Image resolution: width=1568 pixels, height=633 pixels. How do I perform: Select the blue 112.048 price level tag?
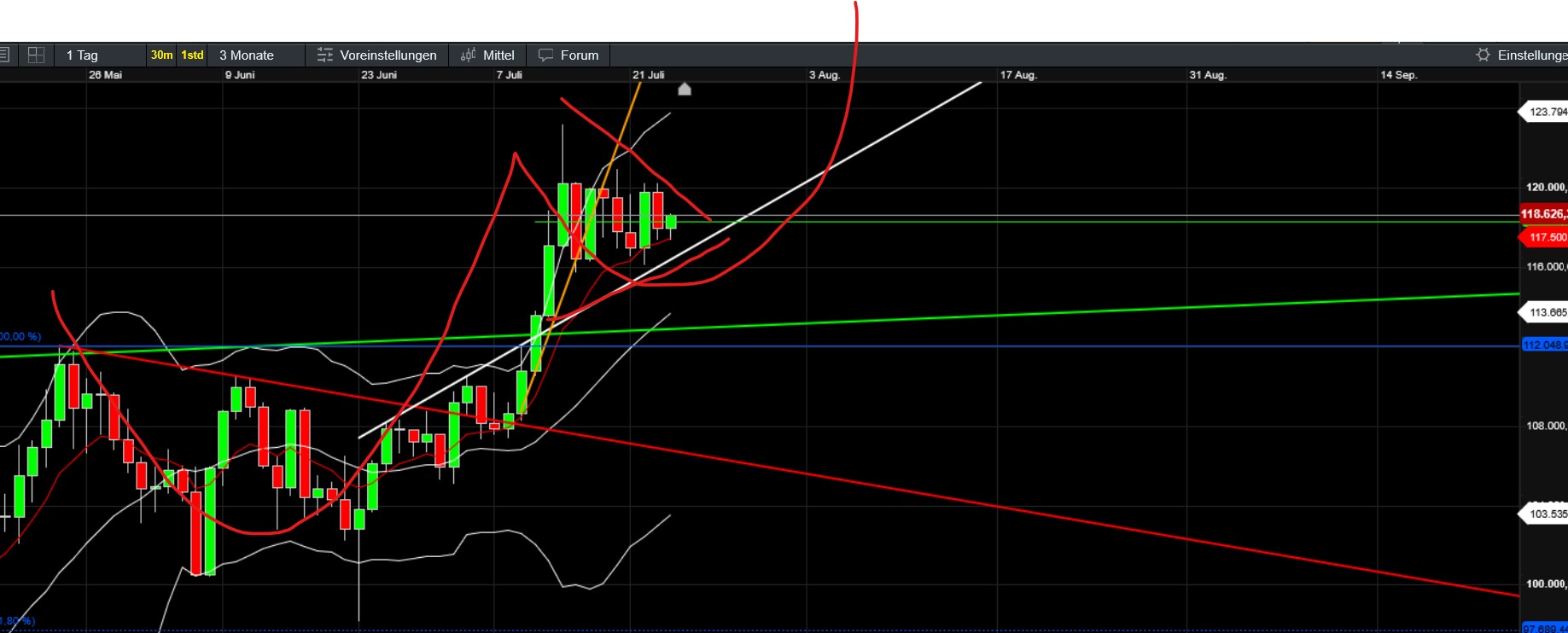coord(1545,346)
